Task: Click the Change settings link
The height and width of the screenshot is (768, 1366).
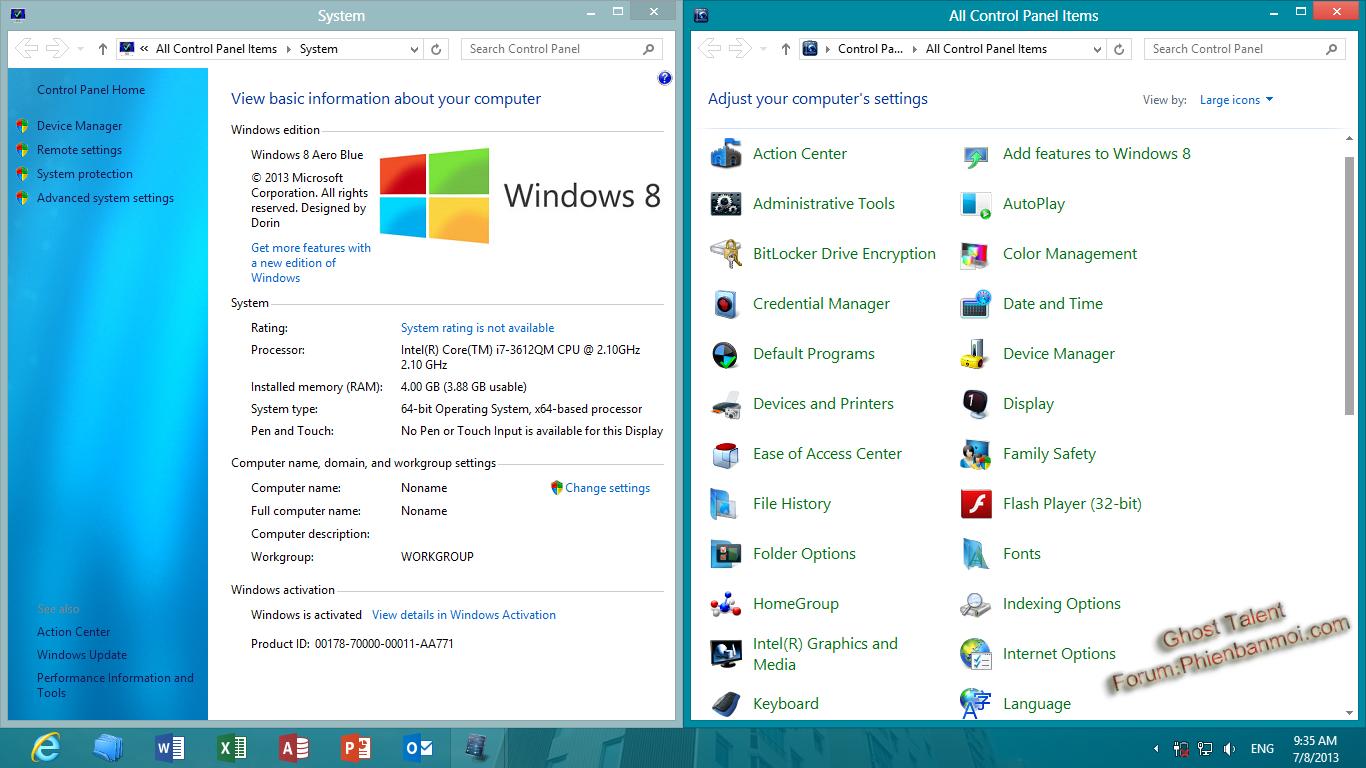Action: pos(607,488)
